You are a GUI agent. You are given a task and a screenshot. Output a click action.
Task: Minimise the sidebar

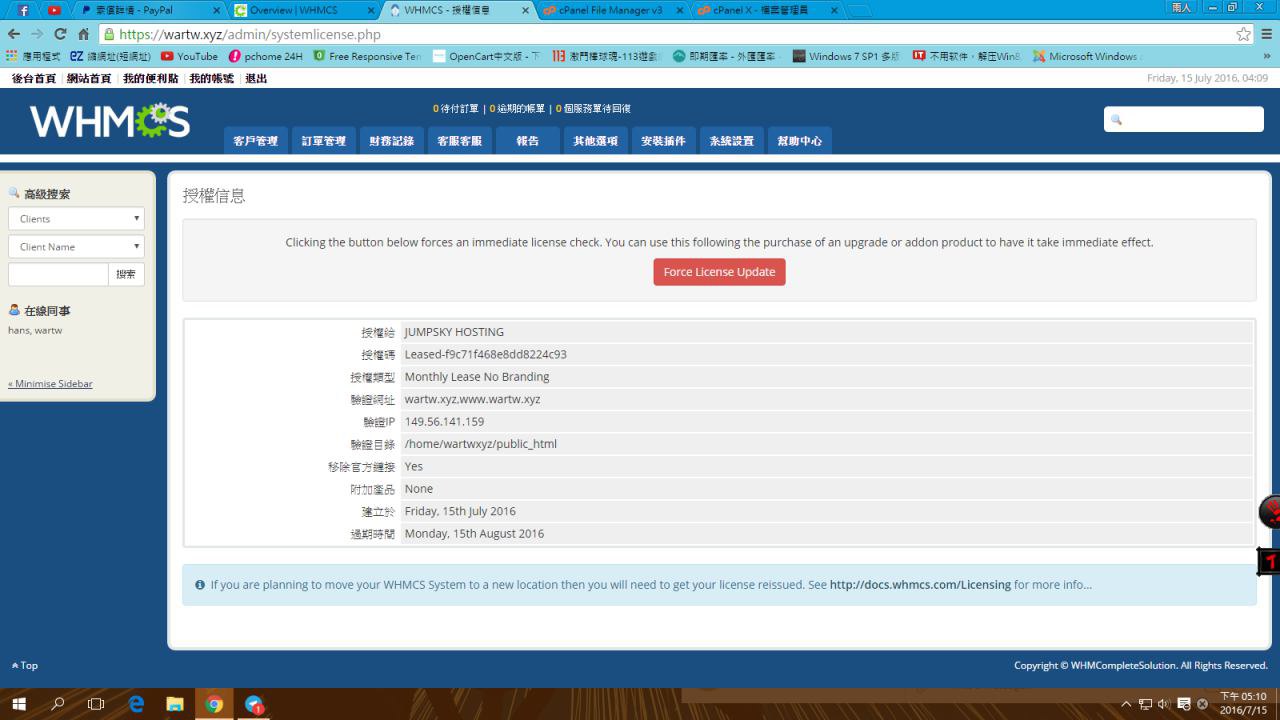pos(50,384)
